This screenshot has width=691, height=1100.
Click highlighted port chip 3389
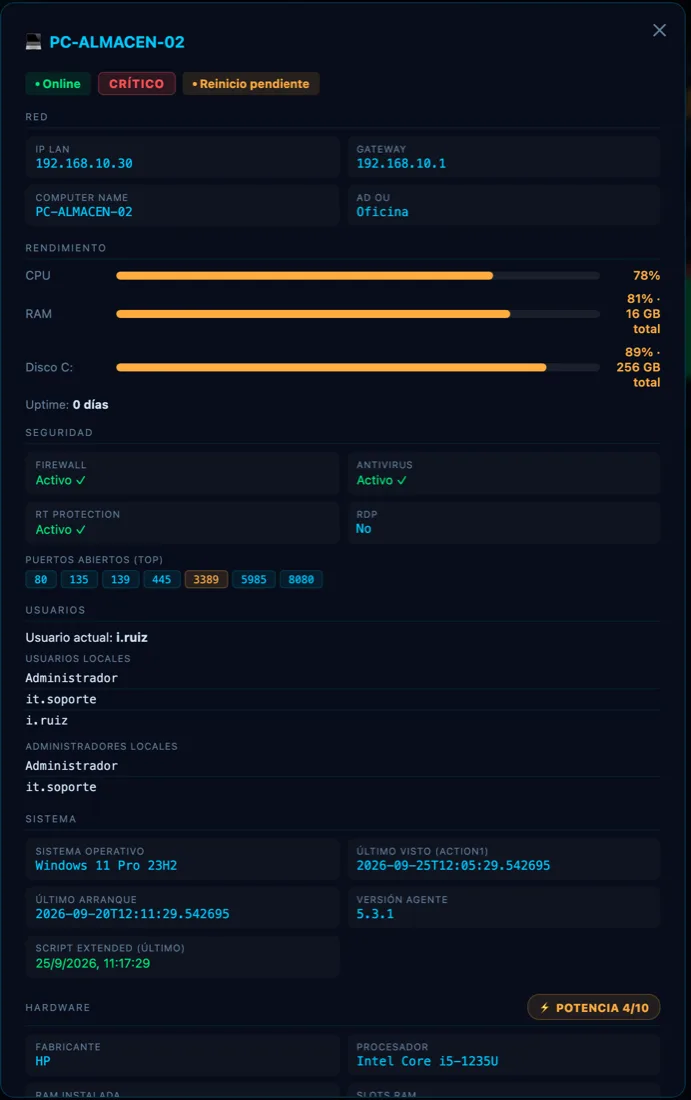click(206, 579)
